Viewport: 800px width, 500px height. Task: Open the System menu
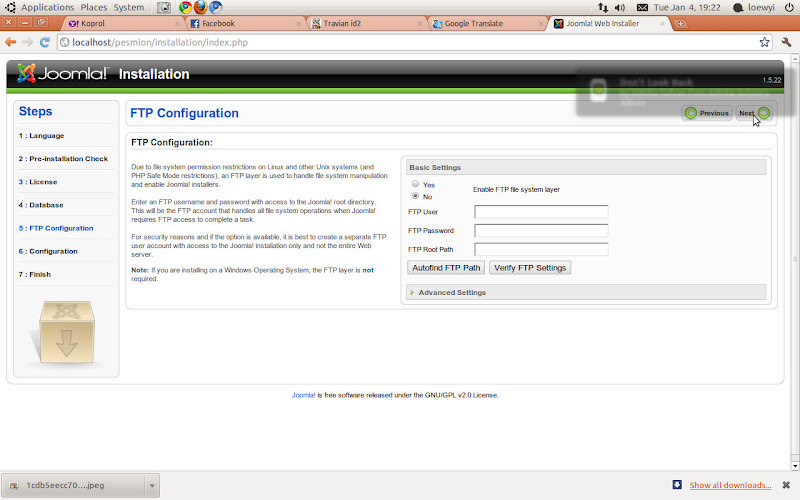(x=129, y=8)
